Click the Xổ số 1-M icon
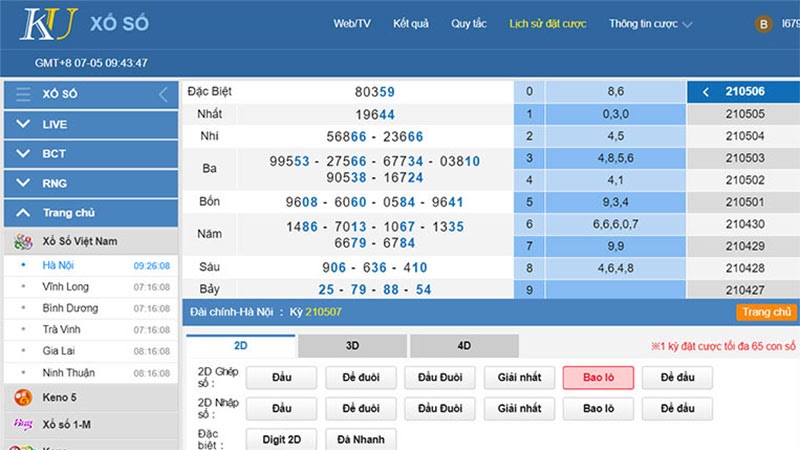 [x=23, y=424]
